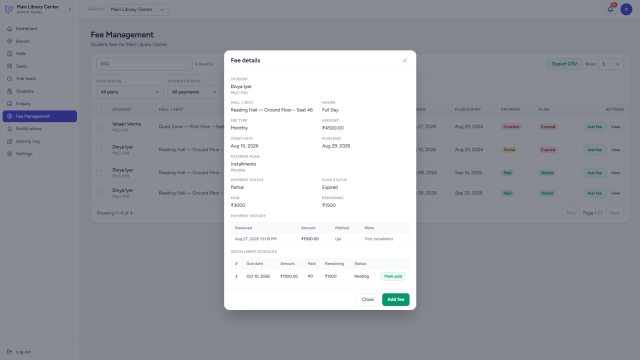Click View in row expiring Sep 23, 2026
This screenshot has width=640, height=360.
pos(615,193)
